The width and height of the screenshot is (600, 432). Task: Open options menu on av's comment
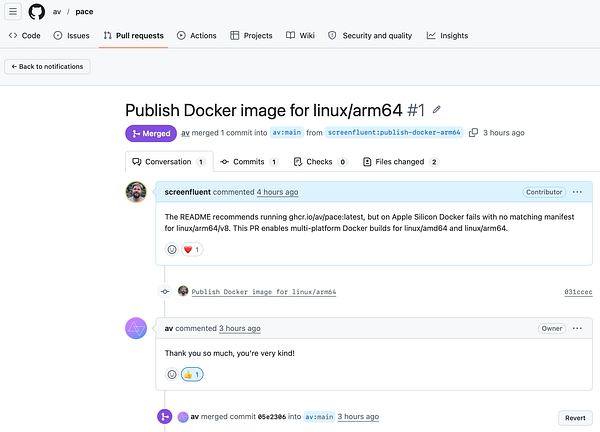[x=577, y=328]
